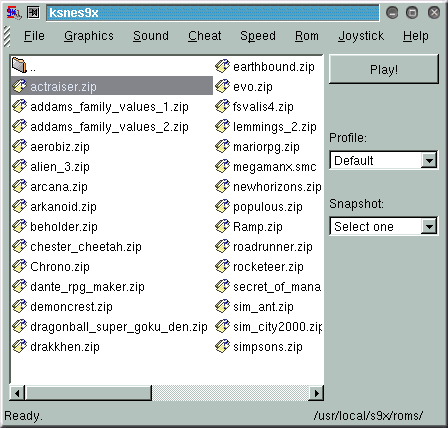Click the horizontal scrollbar thumb
448x428 pixels.
88,393
